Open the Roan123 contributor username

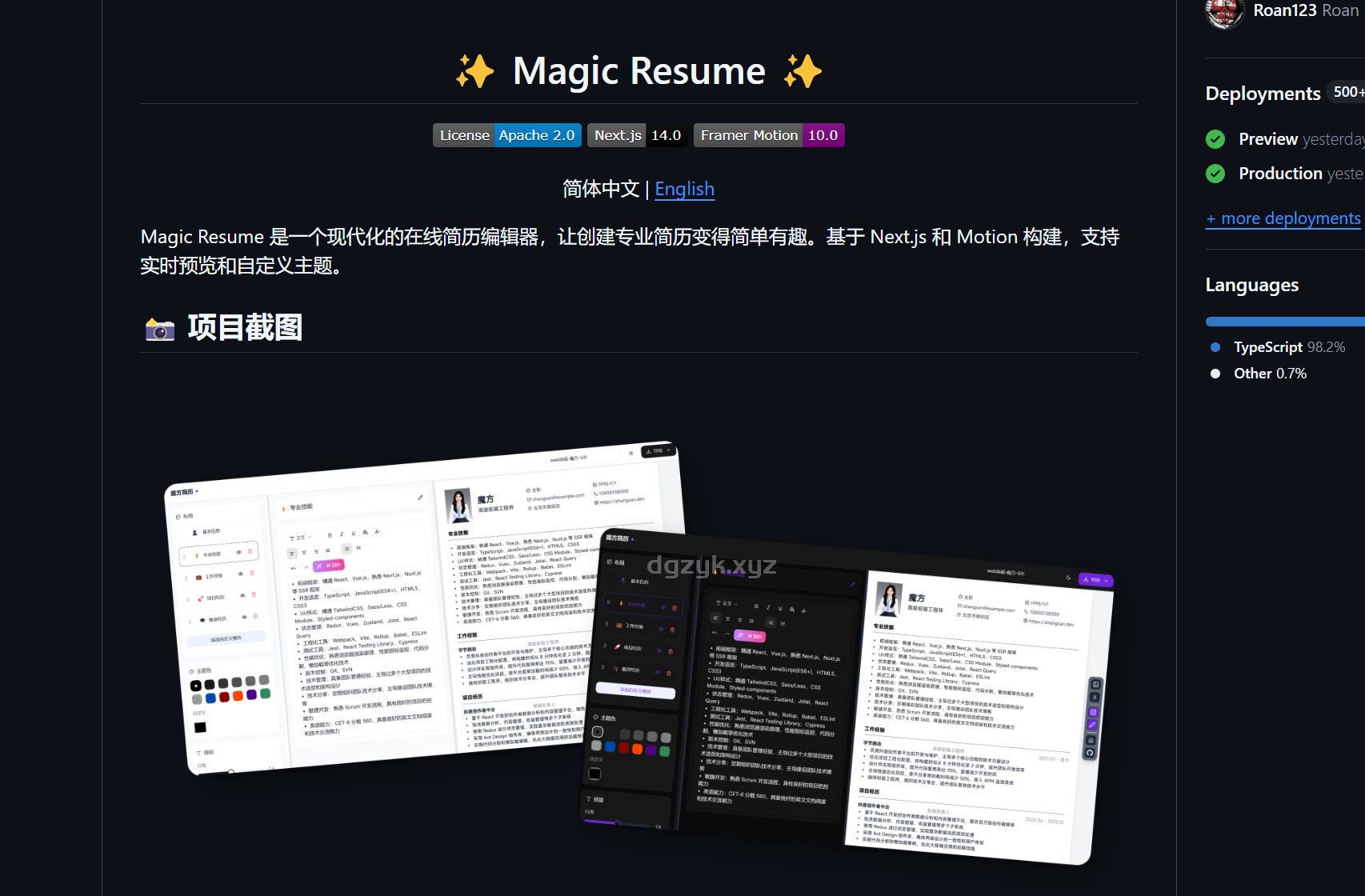point(1285,10)
